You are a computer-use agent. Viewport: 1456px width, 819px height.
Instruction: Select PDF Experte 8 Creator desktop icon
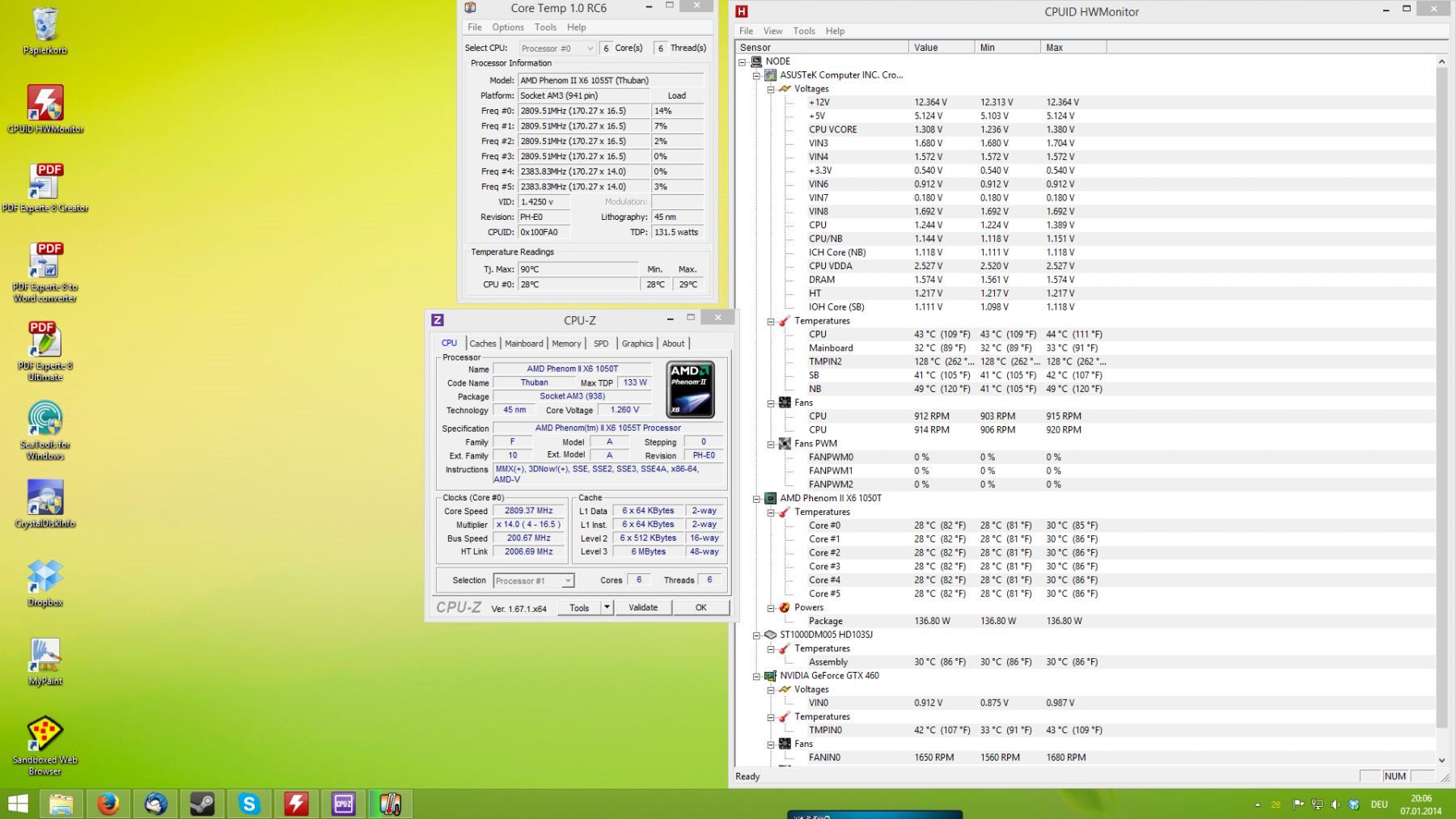coord(45,188)
